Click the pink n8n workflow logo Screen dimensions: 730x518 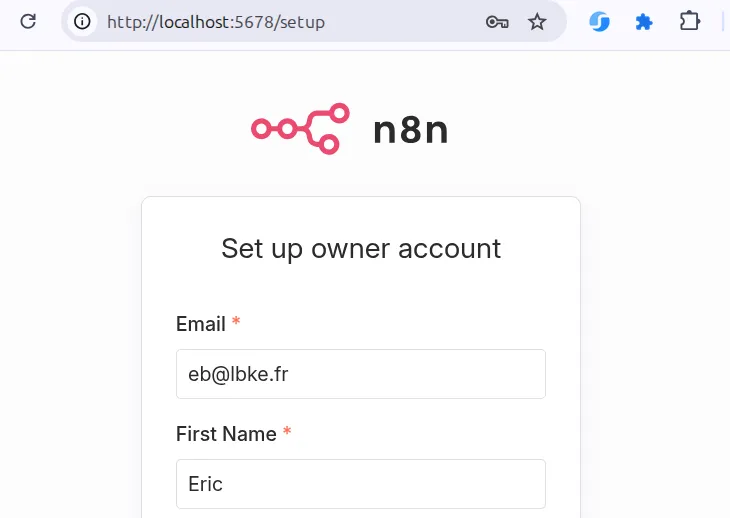pyautogui.click(x=300, y=128)
